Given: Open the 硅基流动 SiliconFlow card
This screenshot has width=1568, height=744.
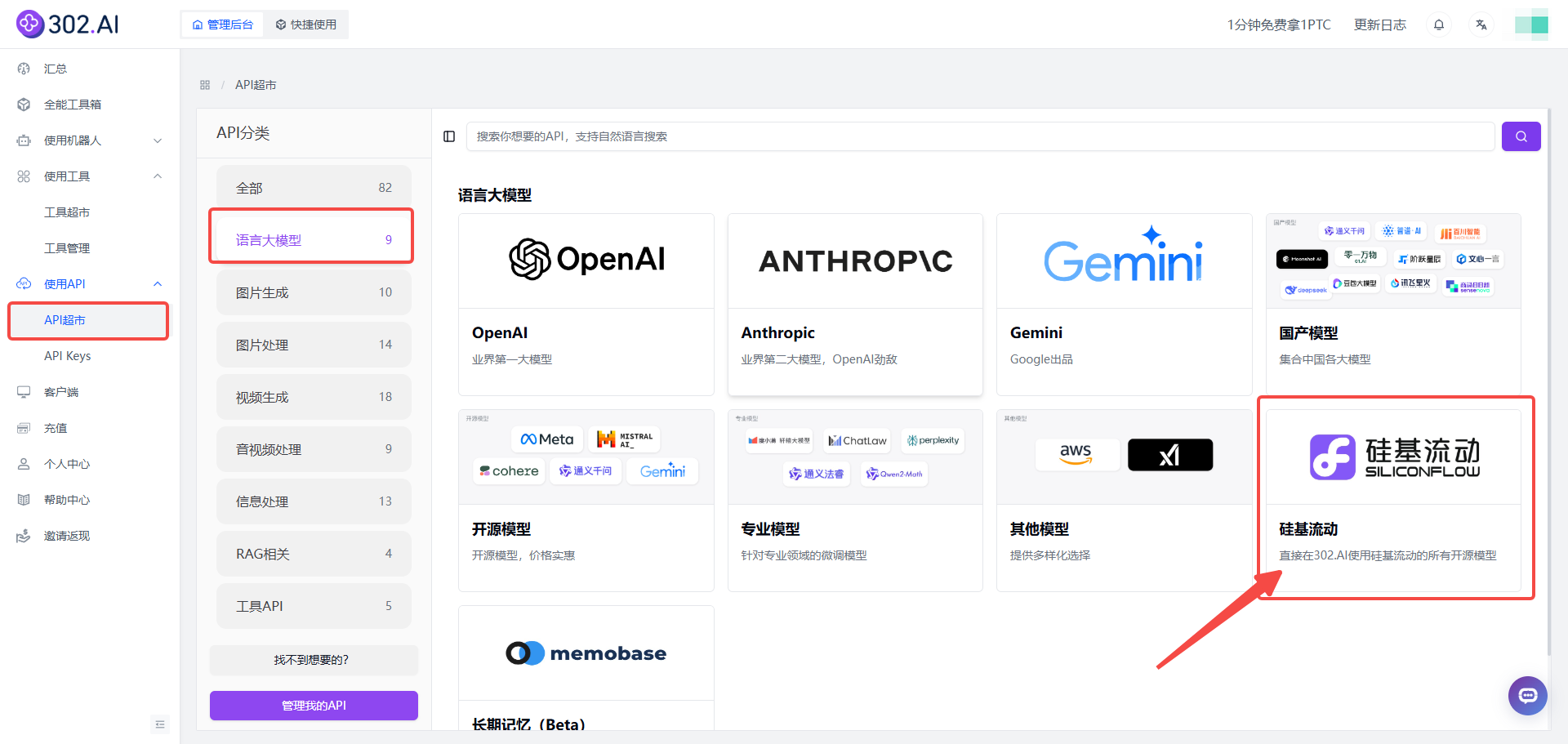Looking at the screenshot, I should [1393, 501].
